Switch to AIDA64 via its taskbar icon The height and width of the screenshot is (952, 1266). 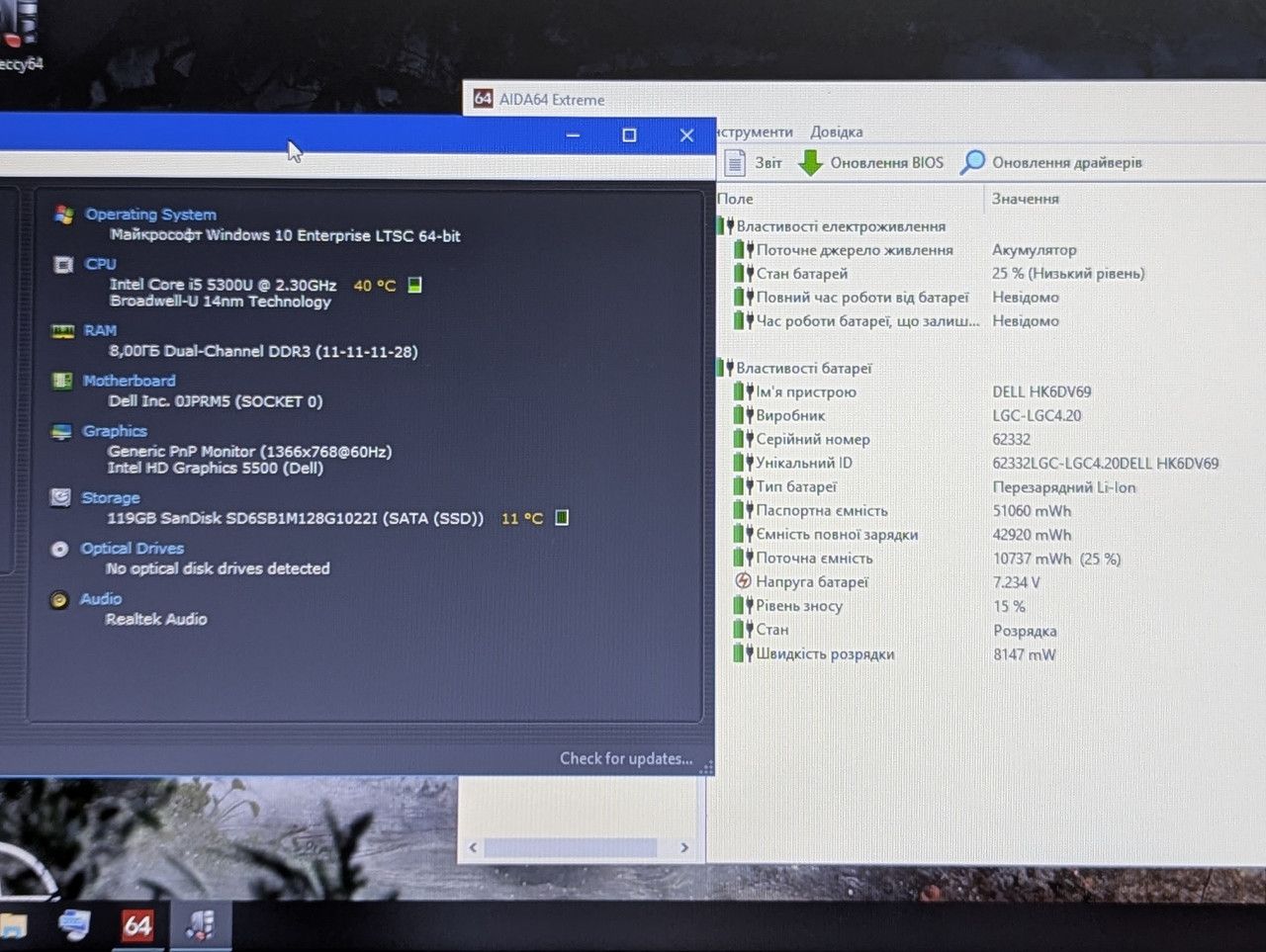137,926
